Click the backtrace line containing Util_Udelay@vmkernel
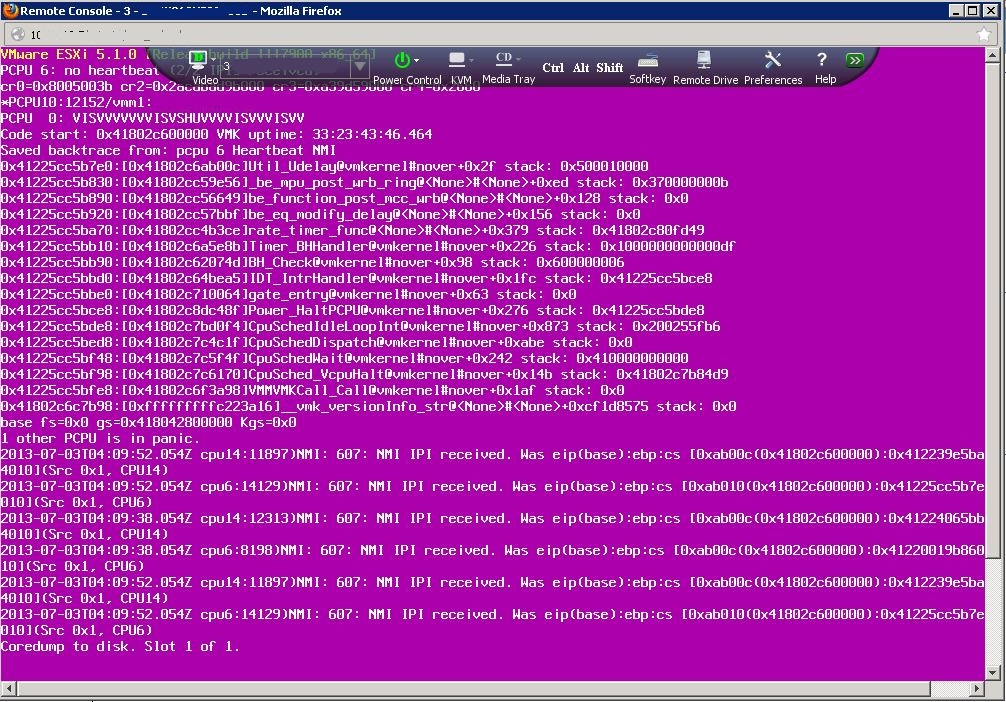This screenshot has height=702, width=1006. [325, 166]
